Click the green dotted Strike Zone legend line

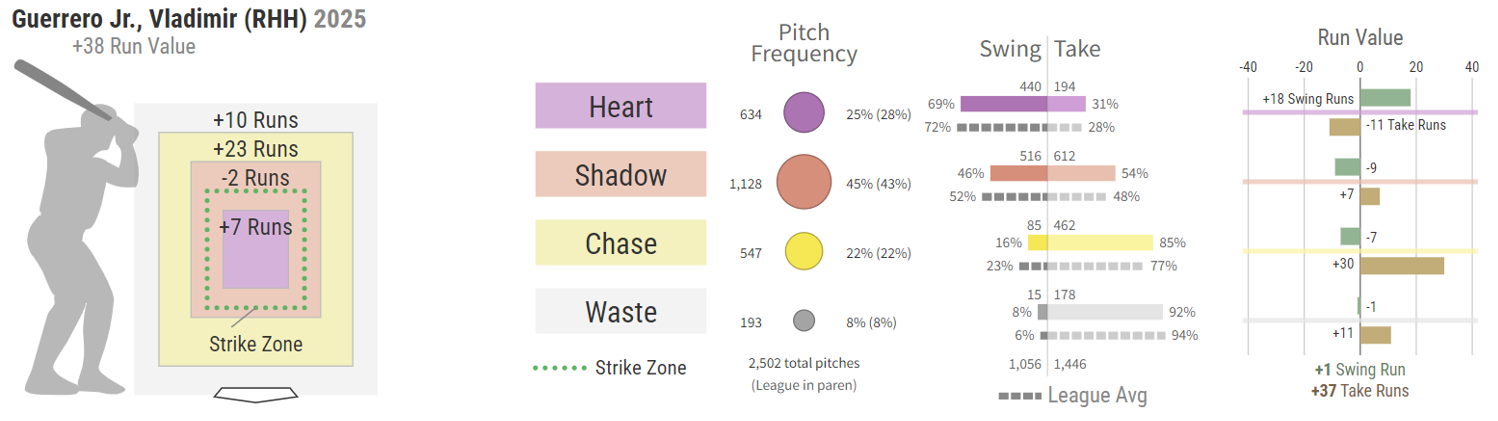tap(560, 368)
